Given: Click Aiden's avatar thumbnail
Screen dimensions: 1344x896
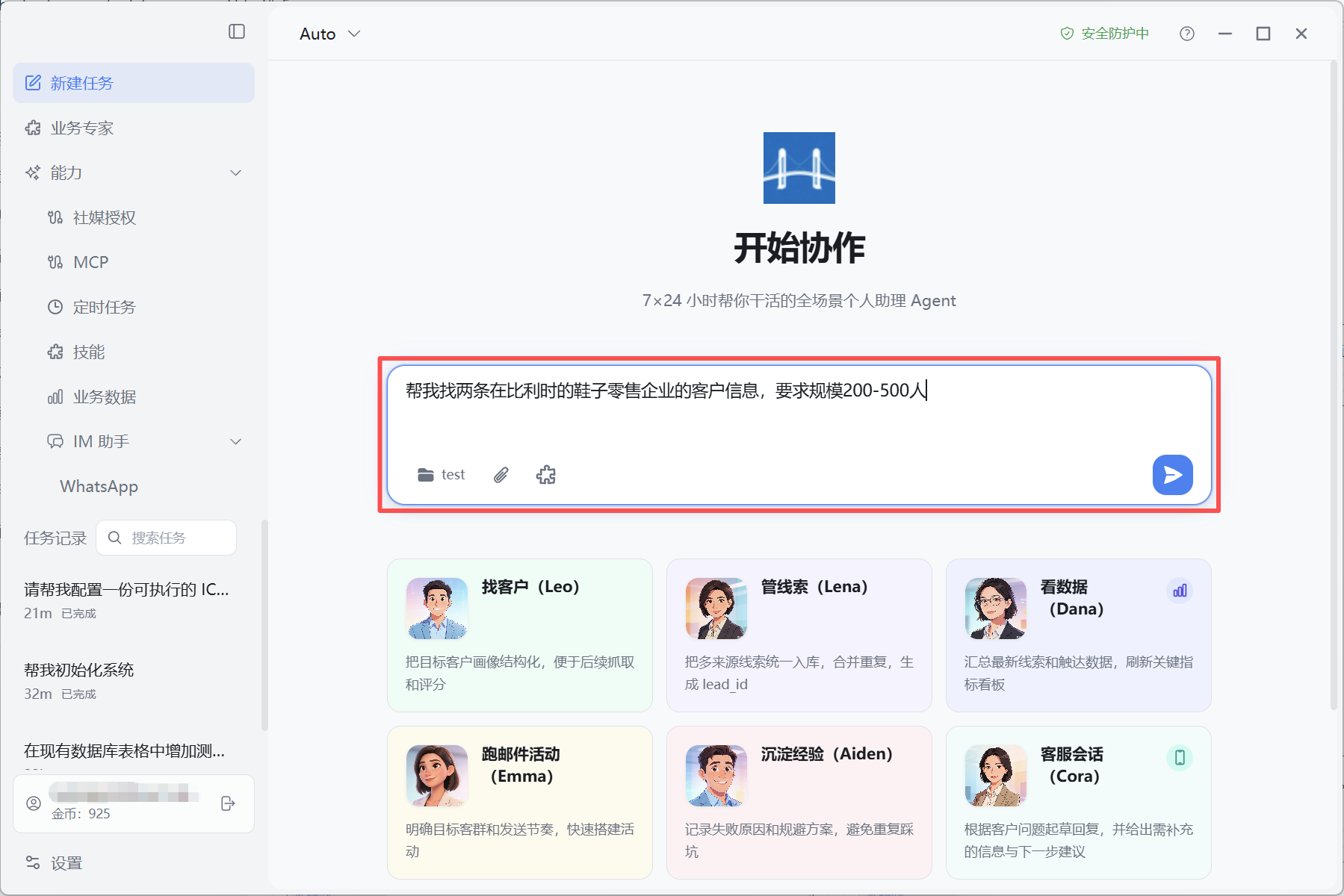Looking at the screenshot, I should 716,776.
